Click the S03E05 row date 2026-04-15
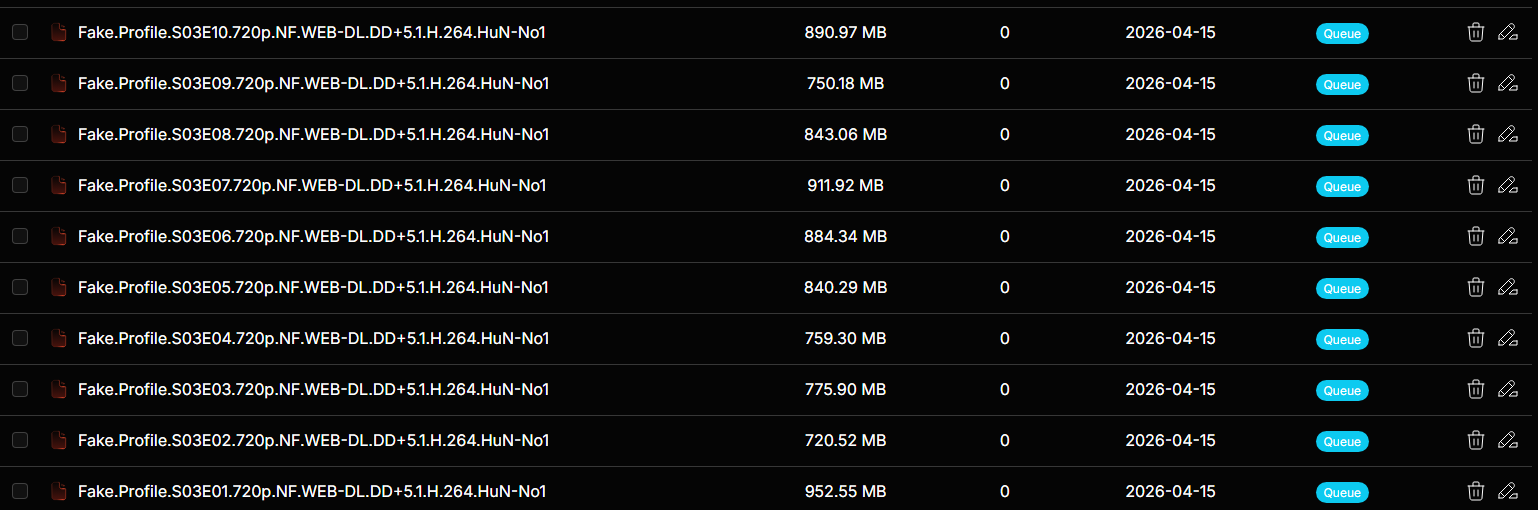This screenshot has height=510, width=1538. (x=1170, y=287)
